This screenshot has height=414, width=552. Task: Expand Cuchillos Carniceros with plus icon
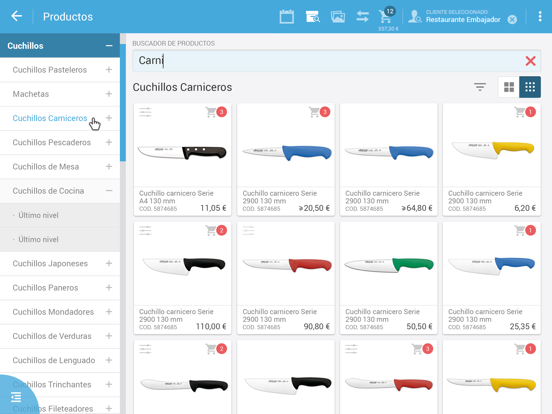(x=109, y=118)
